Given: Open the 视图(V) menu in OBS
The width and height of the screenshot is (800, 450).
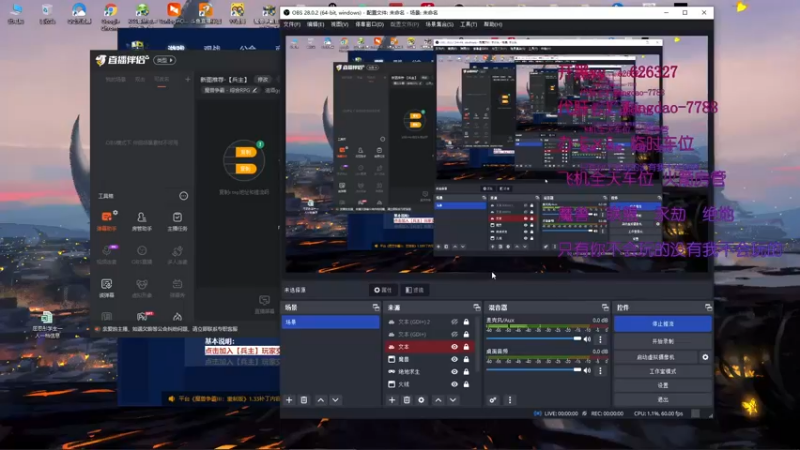Looking at the screenshot, I should (339, 24).
